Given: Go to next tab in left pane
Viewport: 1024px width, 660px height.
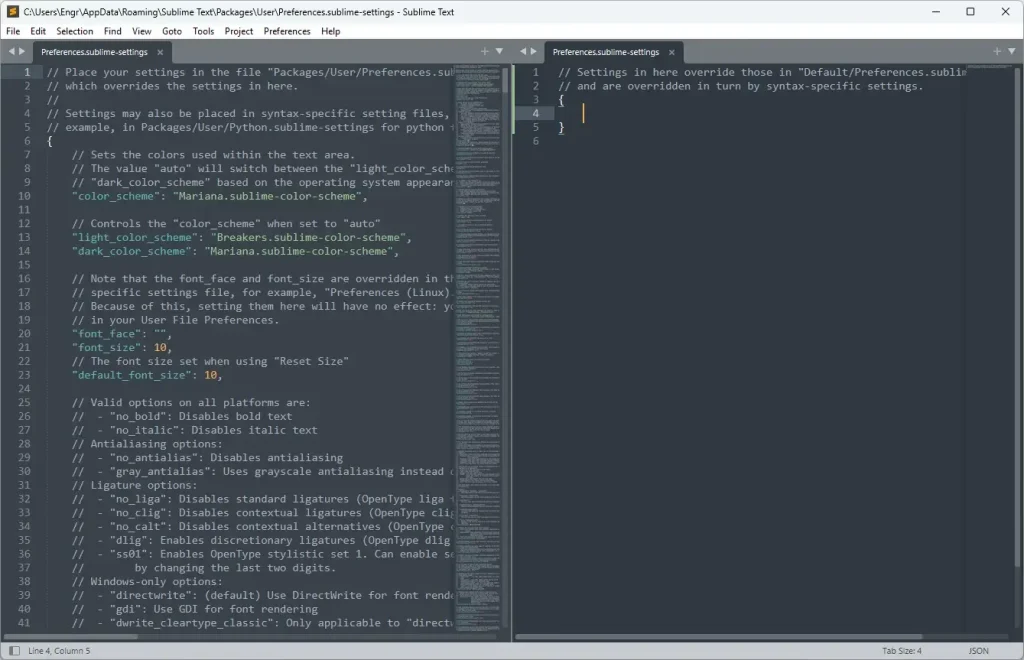Looking at the screenshot, I should point(22,51).
